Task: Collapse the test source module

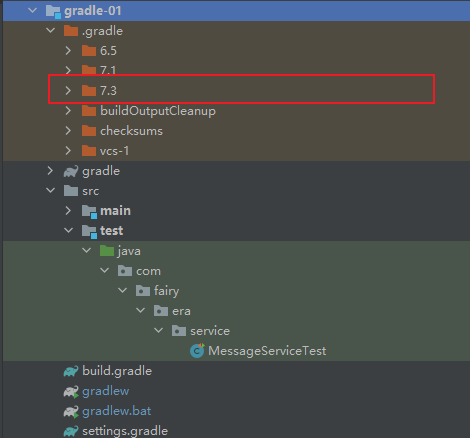Action: click(68, 231)
